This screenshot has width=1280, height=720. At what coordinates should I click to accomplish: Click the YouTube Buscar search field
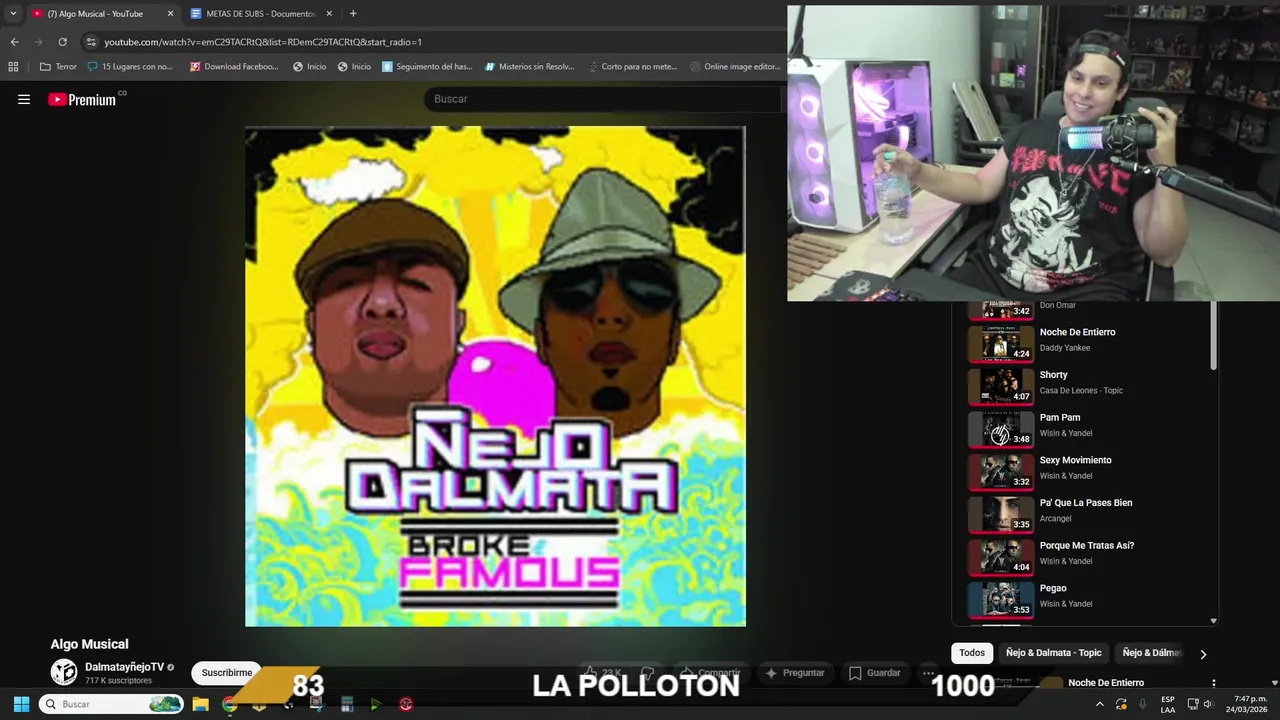click(x=603, y=99)
